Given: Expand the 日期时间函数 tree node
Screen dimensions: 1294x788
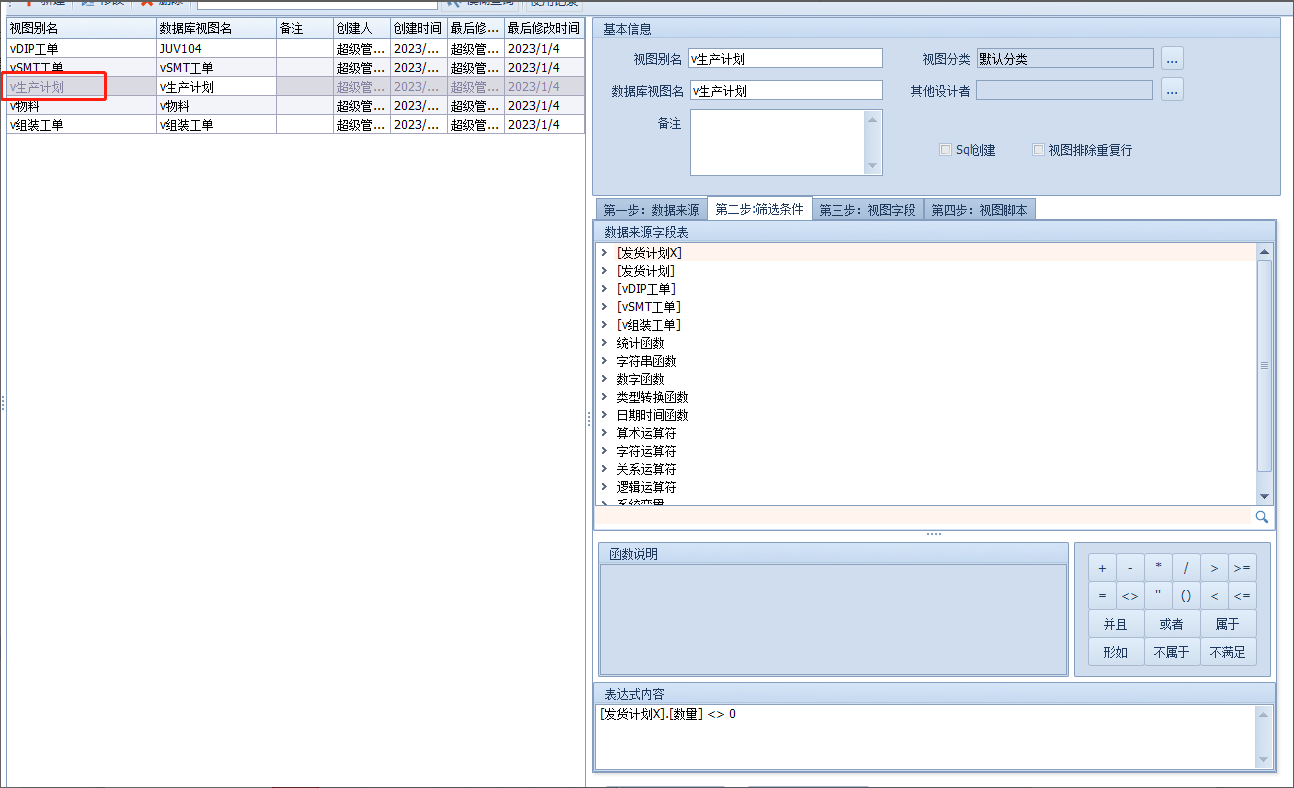Looking at the screenshot, I should click(x=605, y=415).
